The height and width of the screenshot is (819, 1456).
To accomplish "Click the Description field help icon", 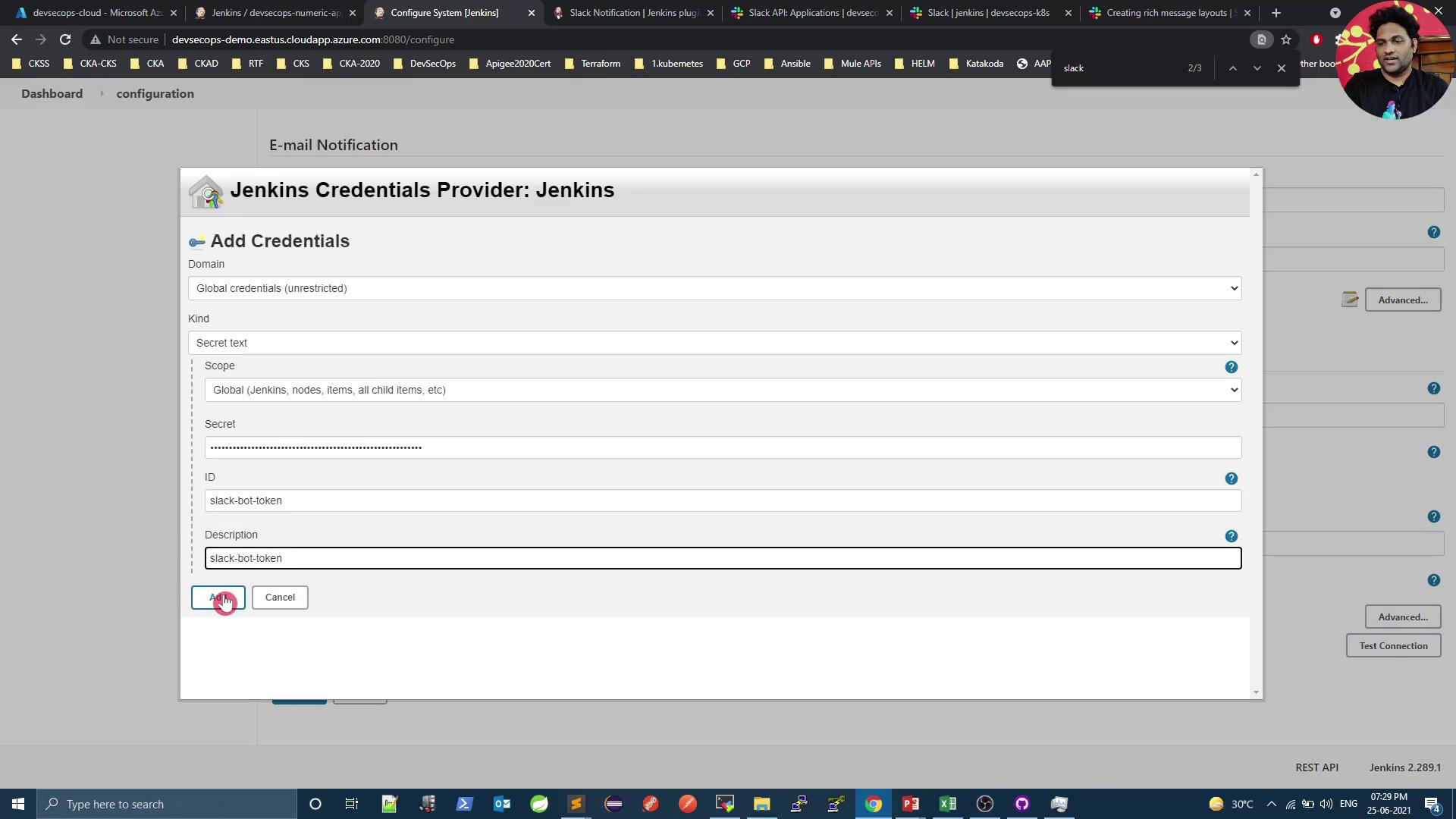I will click(x=1231, y=536).
